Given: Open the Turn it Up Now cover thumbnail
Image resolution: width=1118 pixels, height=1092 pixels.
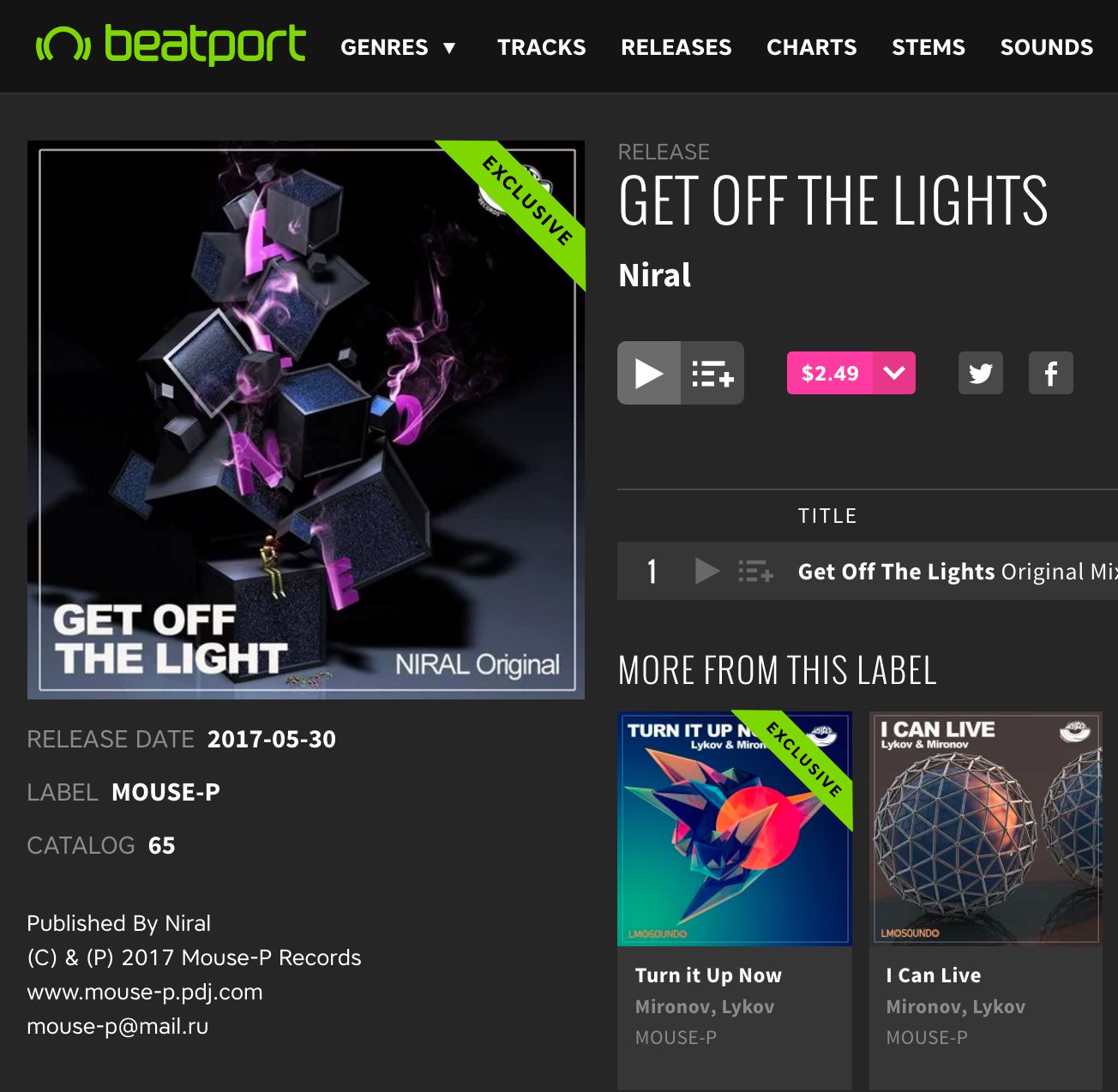Looking at the screenshot, I should pyautogui.click(x=735, y=828).
